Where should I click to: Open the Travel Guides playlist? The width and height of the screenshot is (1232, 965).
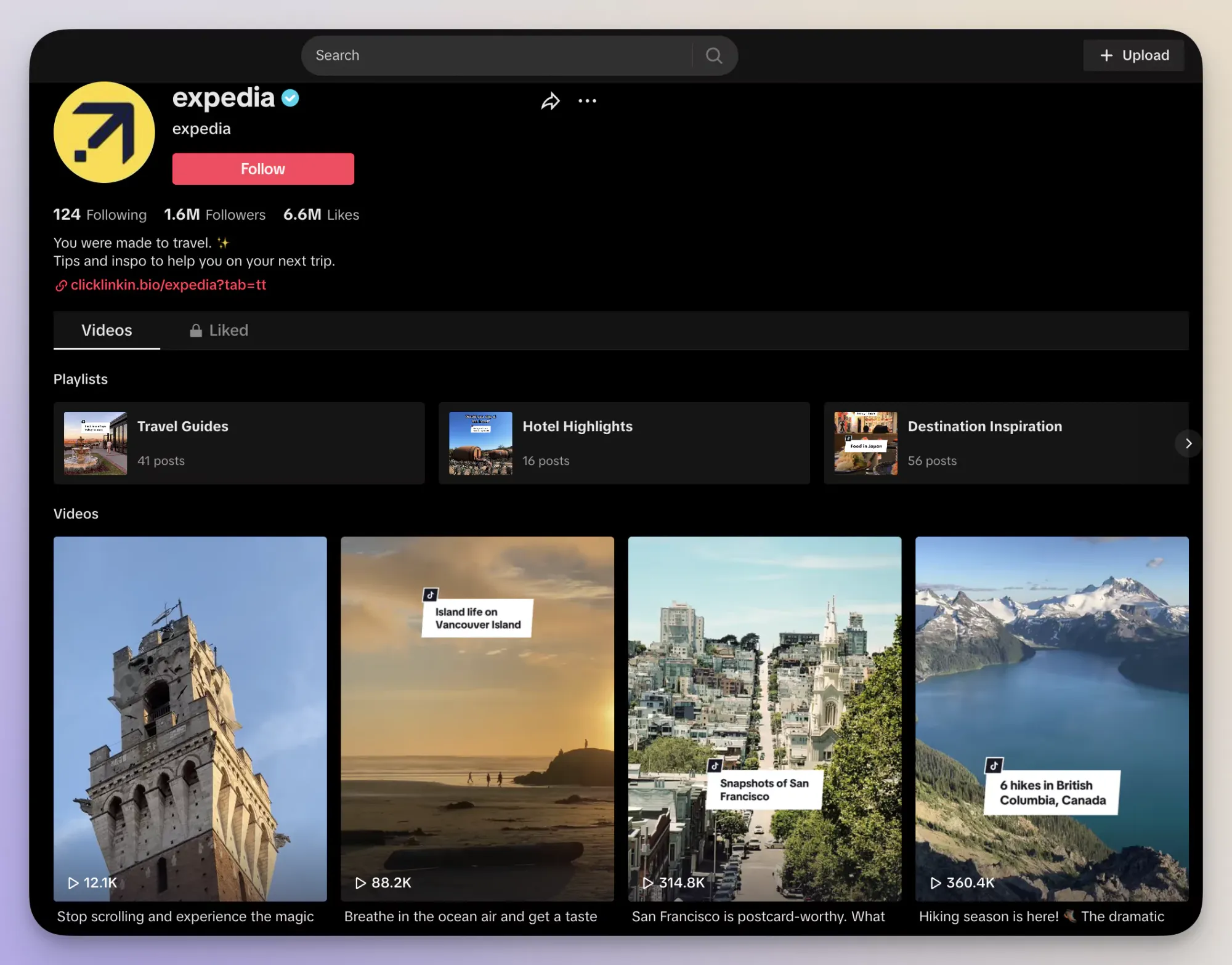click(239, 443)
